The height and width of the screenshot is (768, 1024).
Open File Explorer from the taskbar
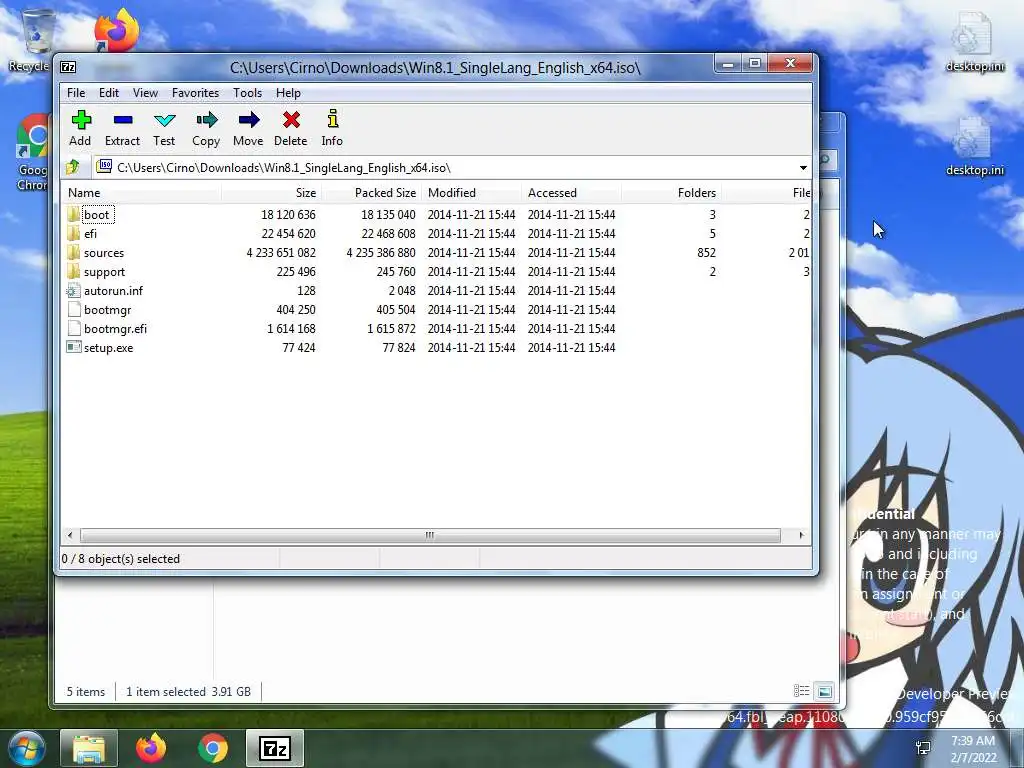(89, 748)
